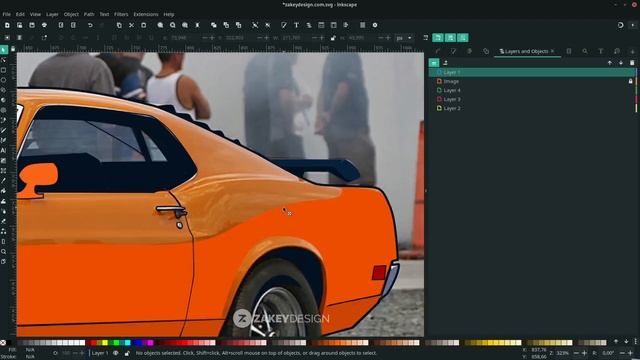
Task: Increase zoom with the plus stepper
Action: click(x=584, y=353)
